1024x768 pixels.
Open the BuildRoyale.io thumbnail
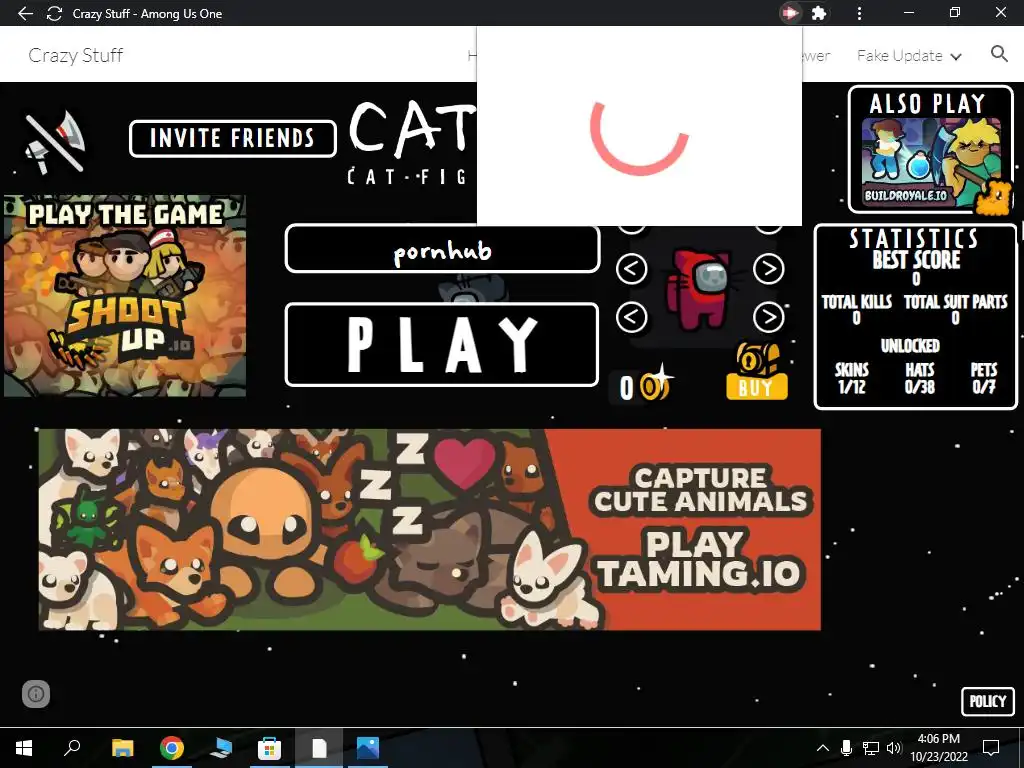[931, 161]
